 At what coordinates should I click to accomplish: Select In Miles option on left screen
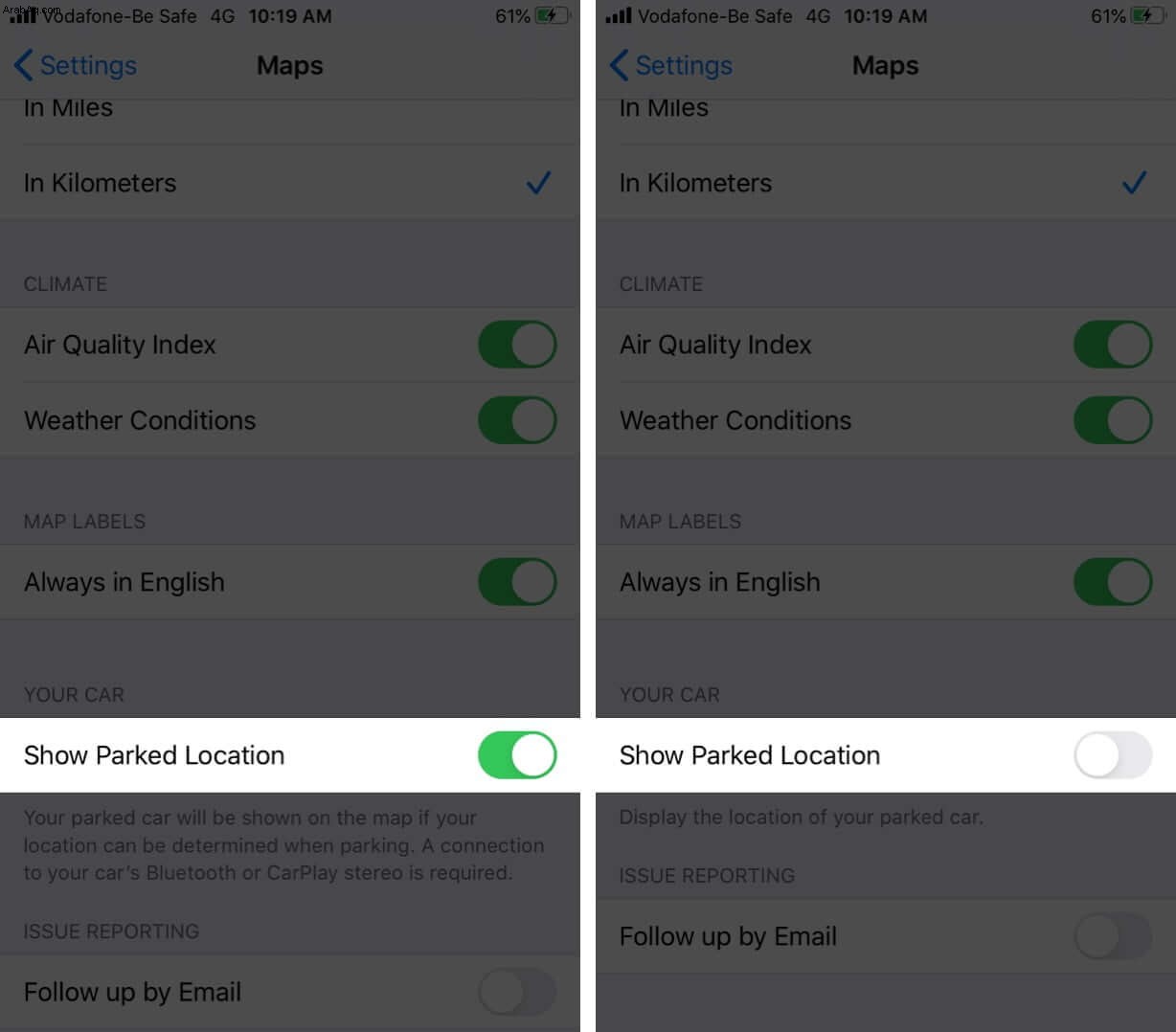point(290,111)
